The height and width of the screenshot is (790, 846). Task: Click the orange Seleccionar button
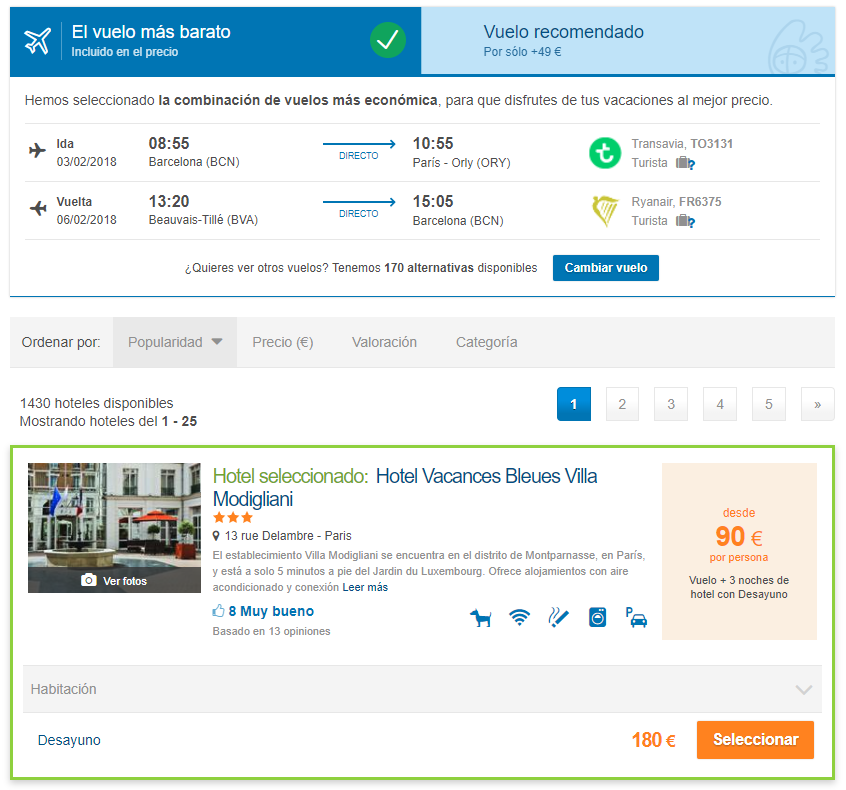click(755, 740)
